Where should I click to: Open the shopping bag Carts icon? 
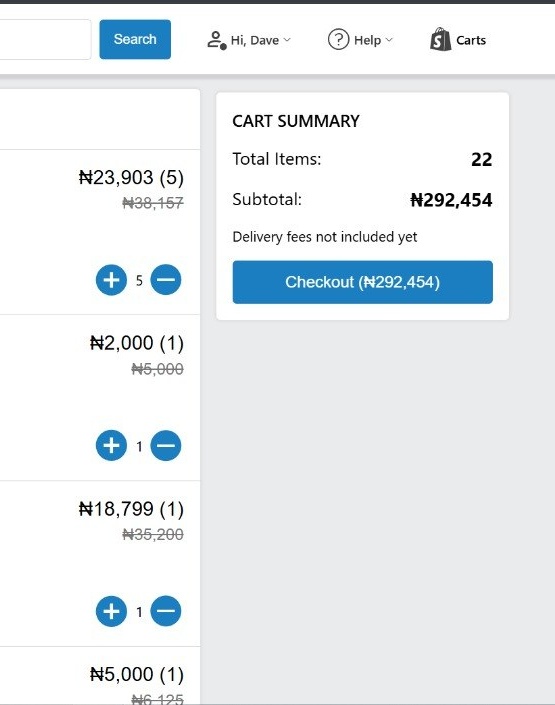[x=440, y=40]
